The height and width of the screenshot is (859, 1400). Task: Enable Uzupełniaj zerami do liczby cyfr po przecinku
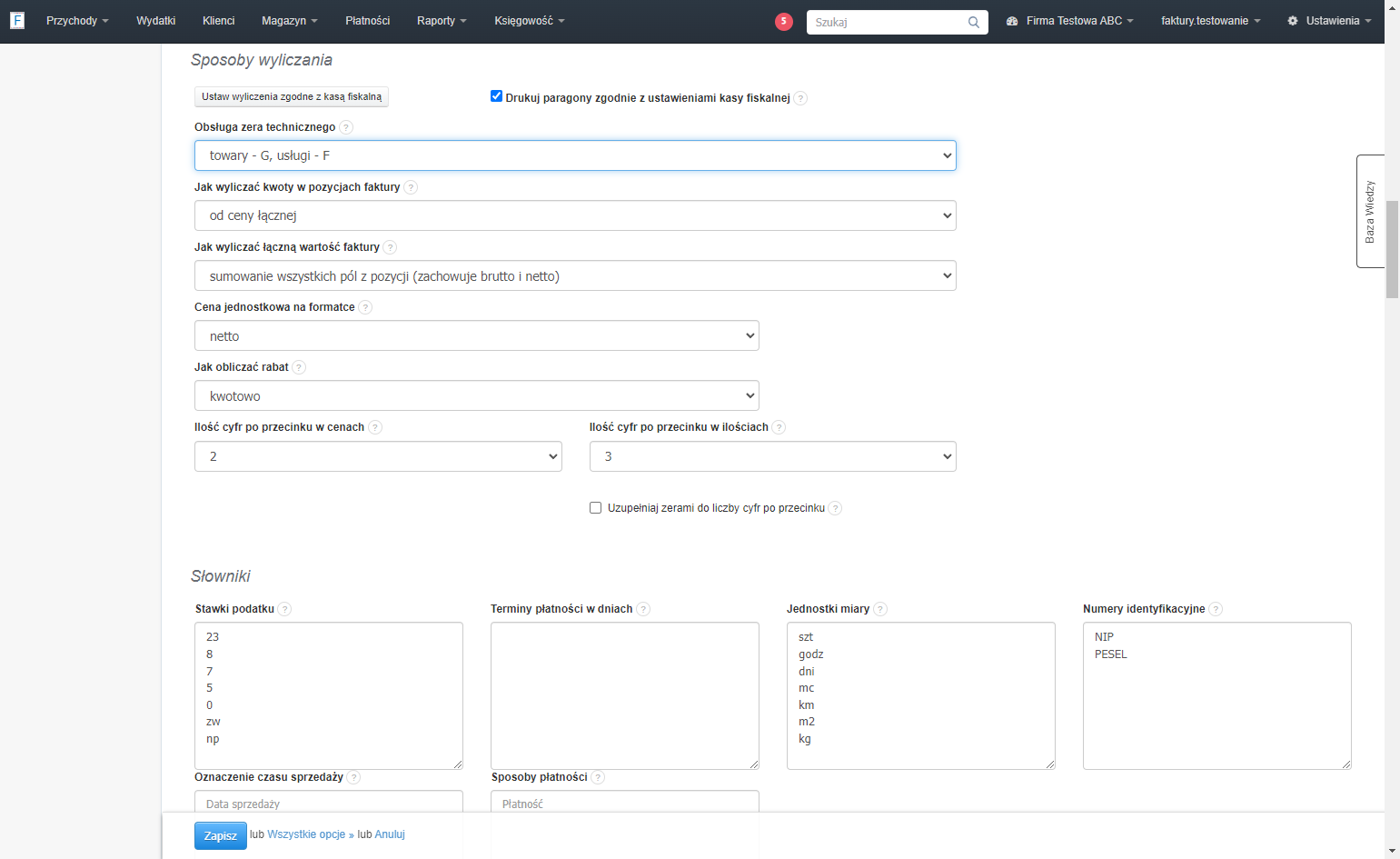pos(595,508)
